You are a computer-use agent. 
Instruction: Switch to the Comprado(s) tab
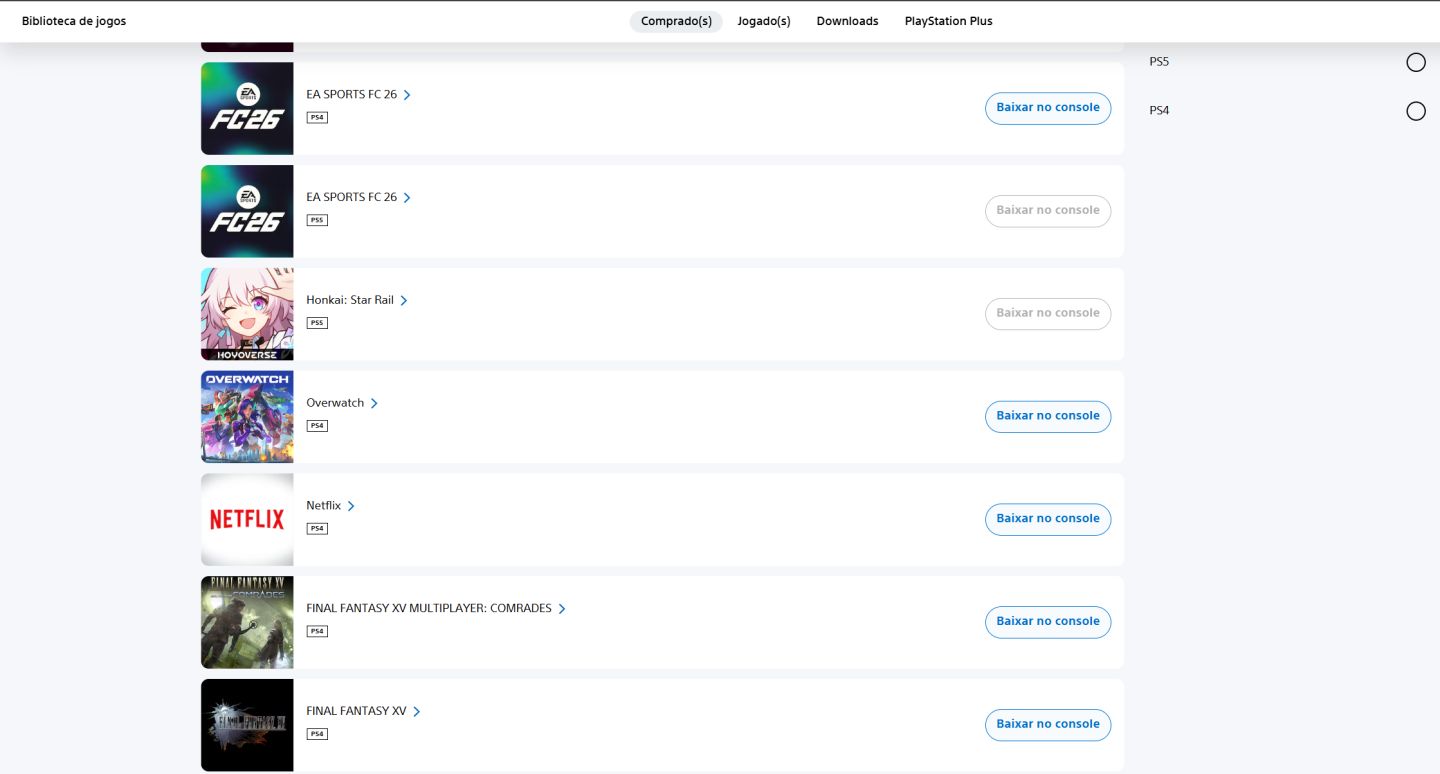click(x=676, y=21)
